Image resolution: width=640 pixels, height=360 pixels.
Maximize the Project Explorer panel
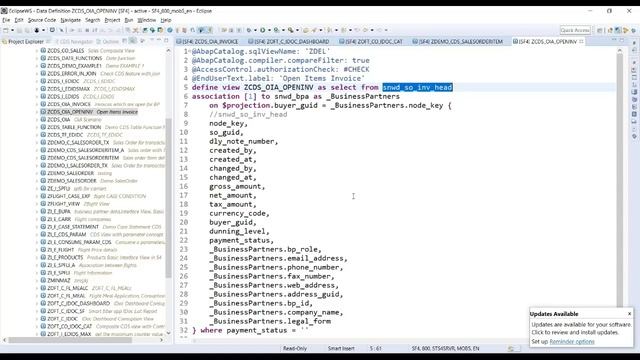pyautogui.click(x=166, y=41)
